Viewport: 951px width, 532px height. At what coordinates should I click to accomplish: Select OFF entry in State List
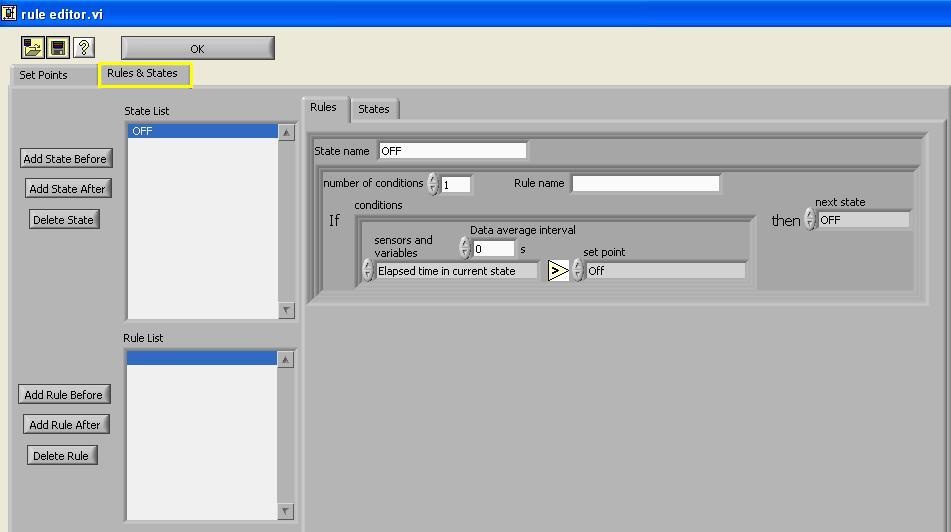coord(203,131)
